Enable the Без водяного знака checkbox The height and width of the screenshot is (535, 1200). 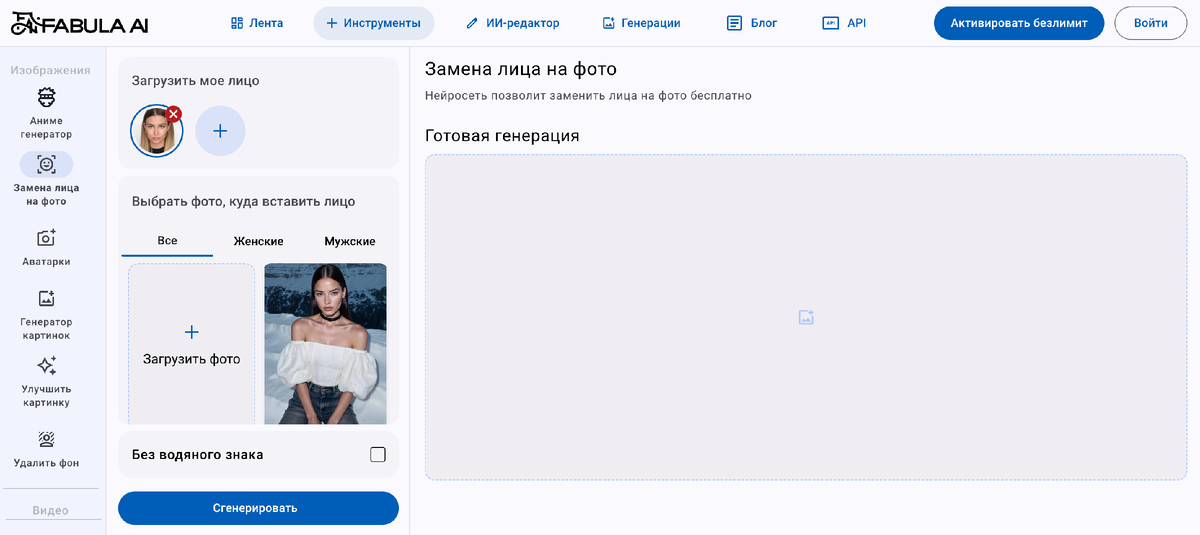tap(378, 455)
